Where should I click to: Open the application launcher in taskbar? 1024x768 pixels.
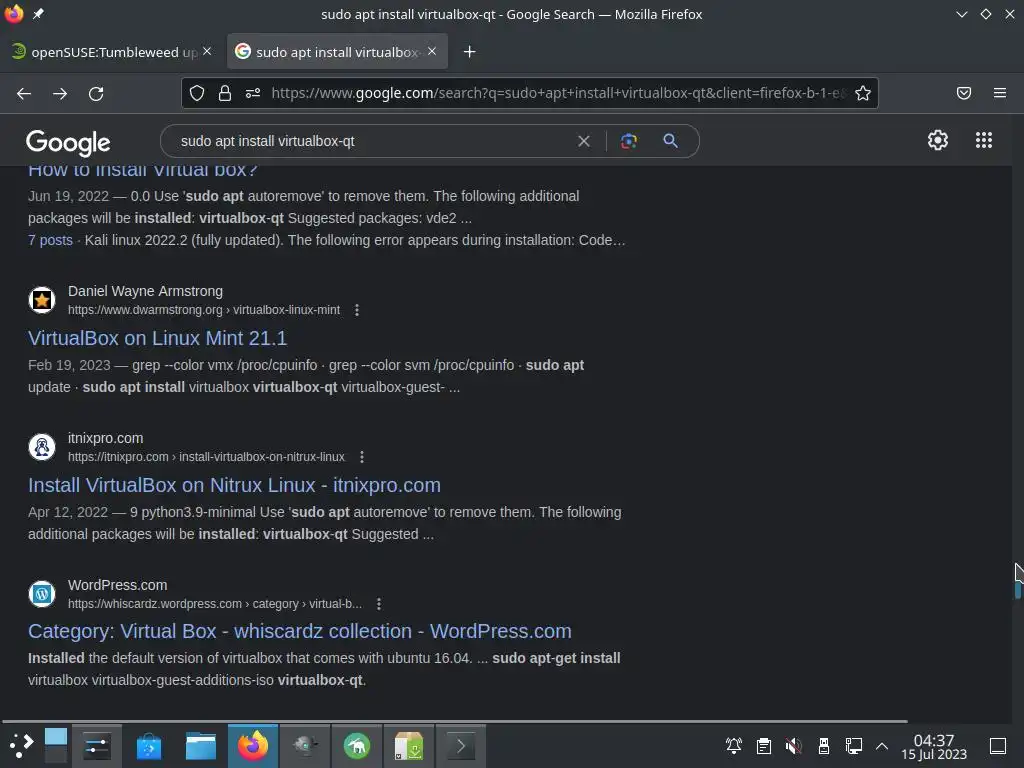click(21, 746)
